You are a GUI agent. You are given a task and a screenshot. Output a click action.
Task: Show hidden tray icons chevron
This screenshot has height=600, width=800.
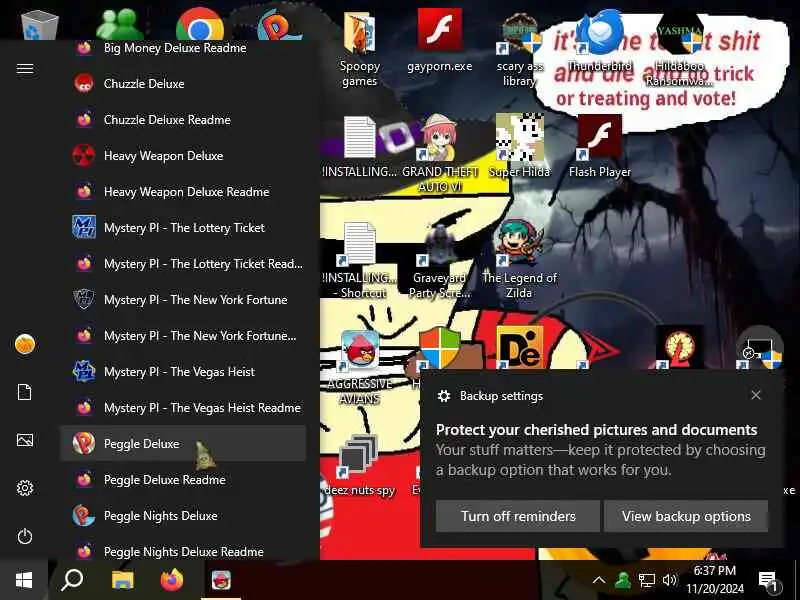click(x=599, y=580)
